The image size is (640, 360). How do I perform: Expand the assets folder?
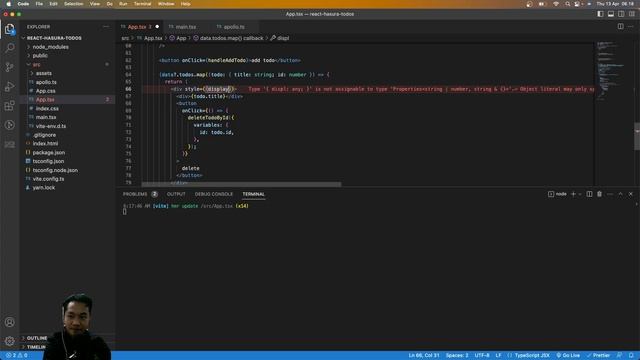(44, 73)
